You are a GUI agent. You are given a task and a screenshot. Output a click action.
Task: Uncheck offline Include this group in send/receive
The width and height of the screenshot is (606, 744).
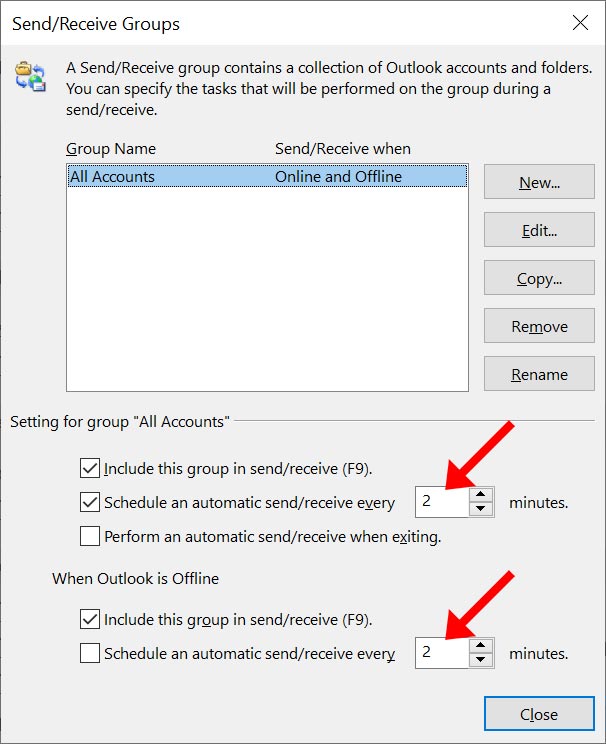90,619
